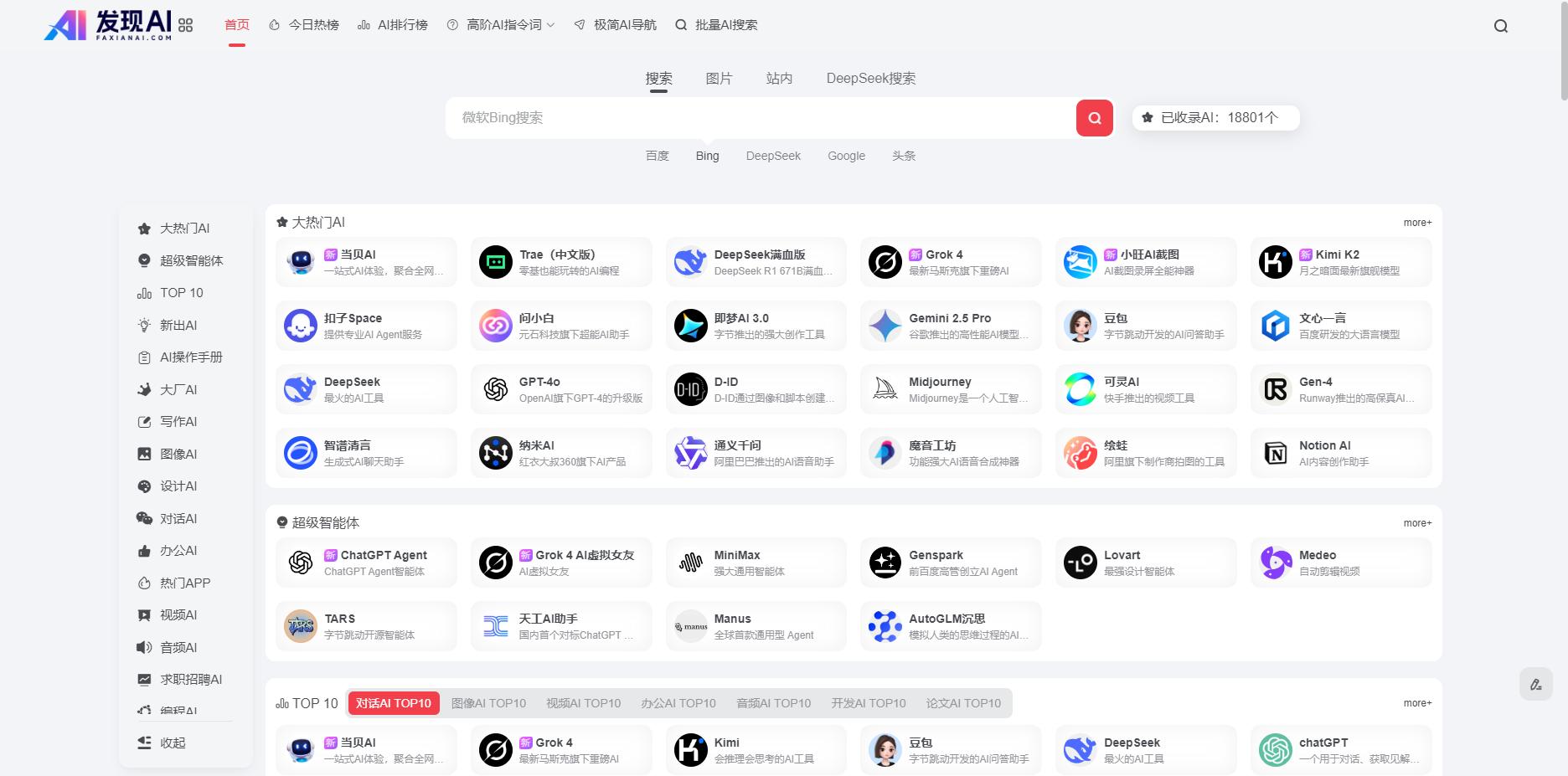Show more in TOP 10 section
1568x776 pixels.
coord(1417,703)
